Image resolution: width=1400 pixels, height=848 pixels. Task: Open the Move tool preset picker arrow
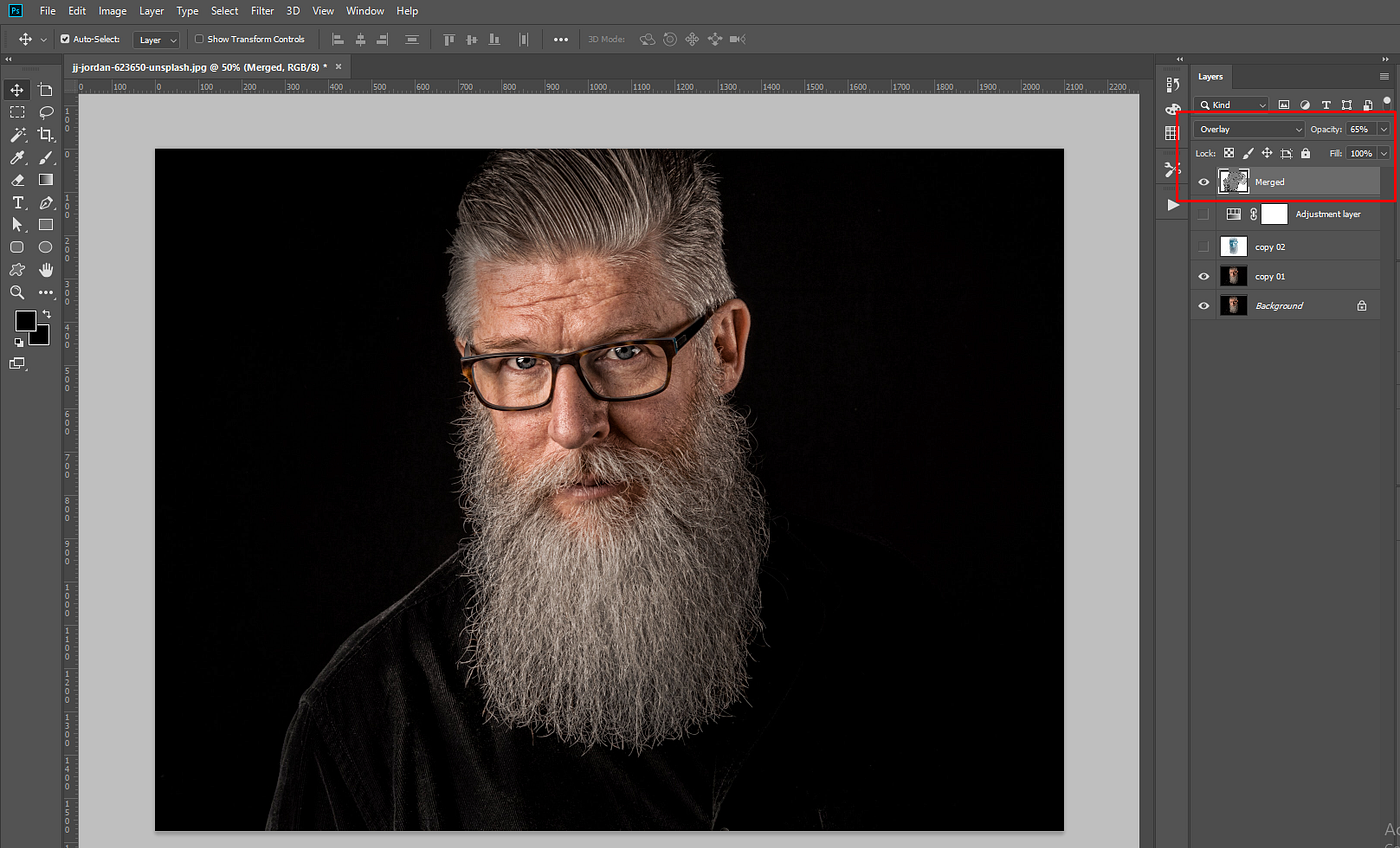coord(43,39)
